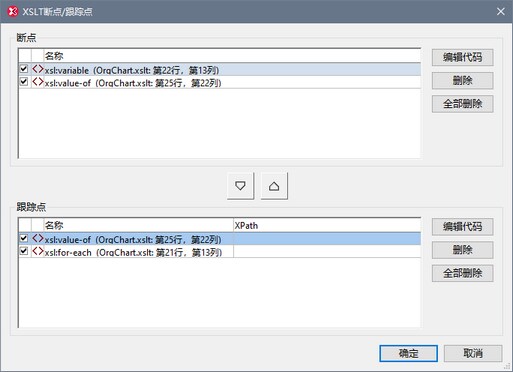Image resolution: width=513 pixels, height=372 pixels.
Task: Click the 取消 button
Action: (x=473, y=353)
